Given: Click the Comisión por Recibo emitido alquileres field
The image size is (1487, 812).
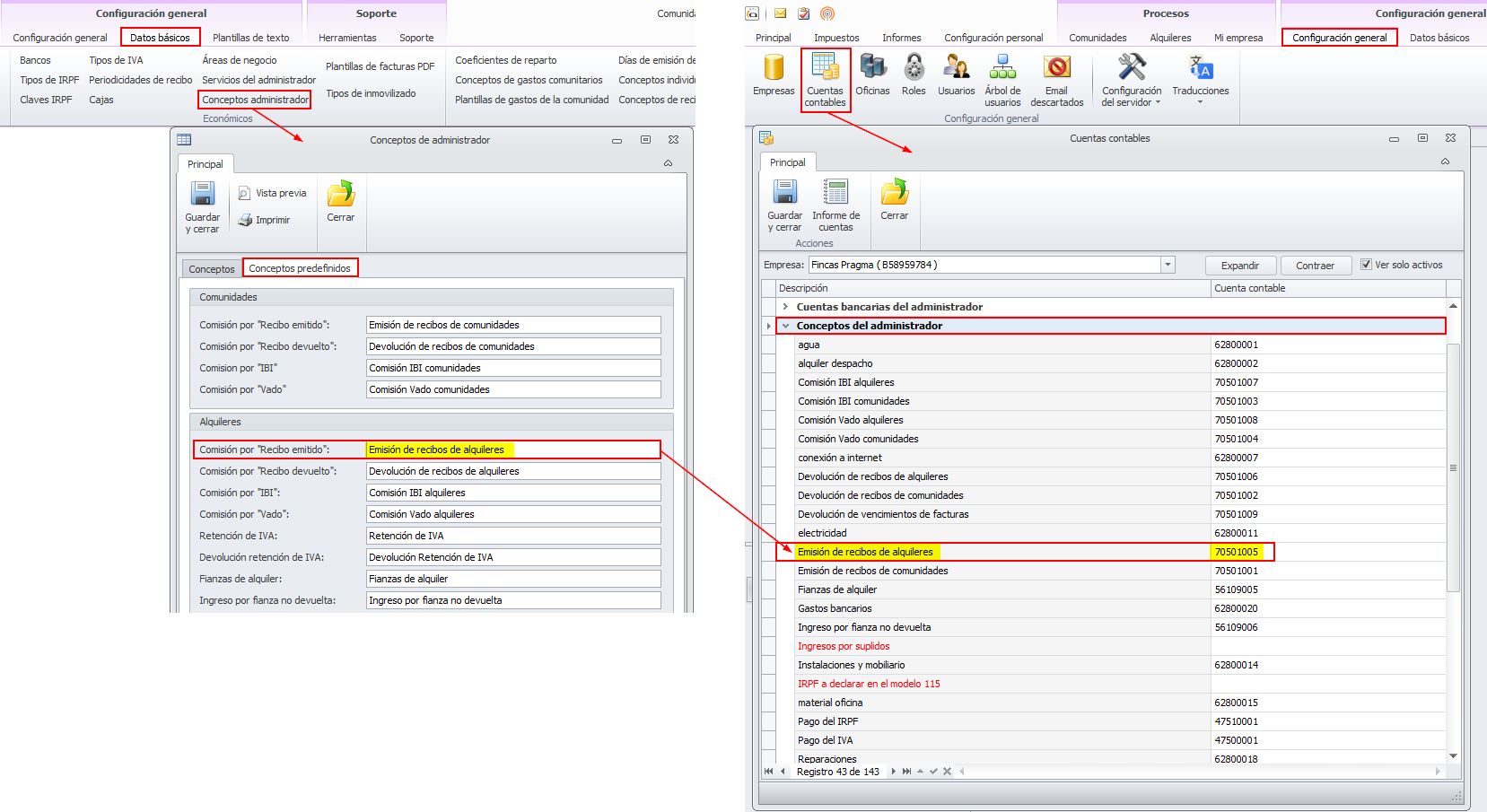Looking at the screenshot, I should tap(513, 450).
